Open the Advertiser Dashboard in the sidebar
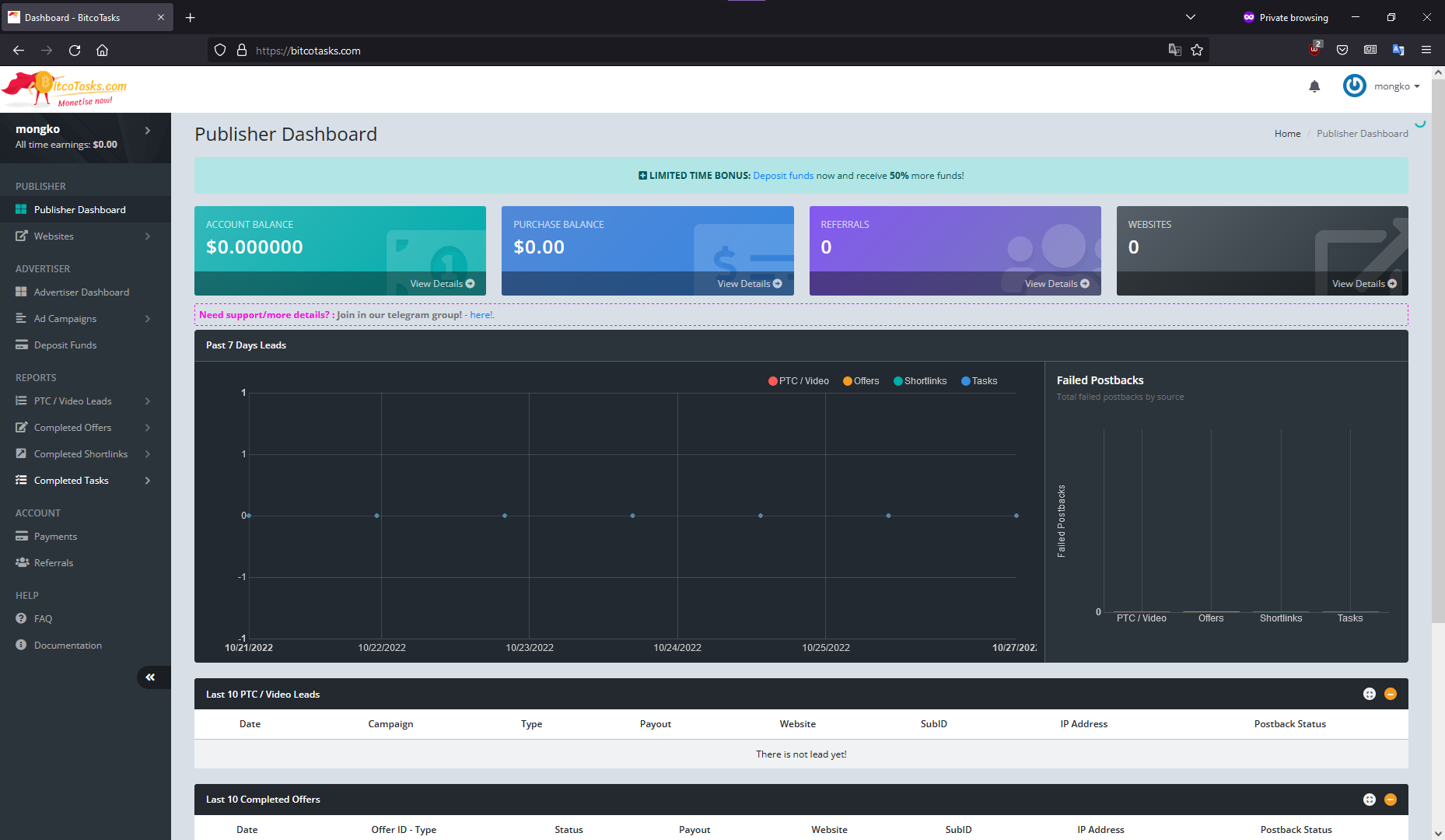Image resolution: width=1445 pixels, height=840 pixels. 81,292
